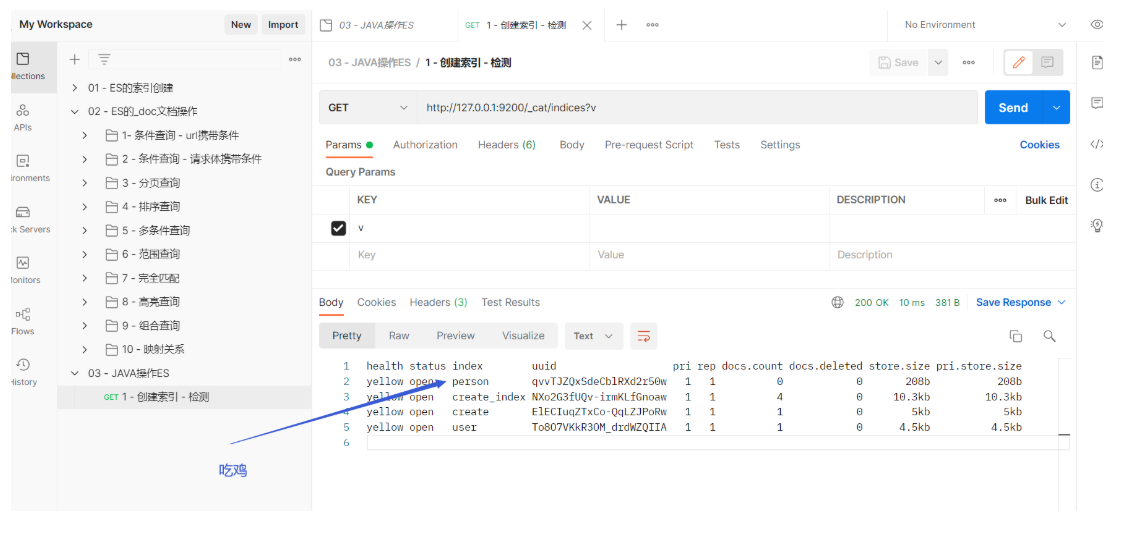
Task: Expand the '3 - 分页查询' folder
Action: click(x=84, y=183)
